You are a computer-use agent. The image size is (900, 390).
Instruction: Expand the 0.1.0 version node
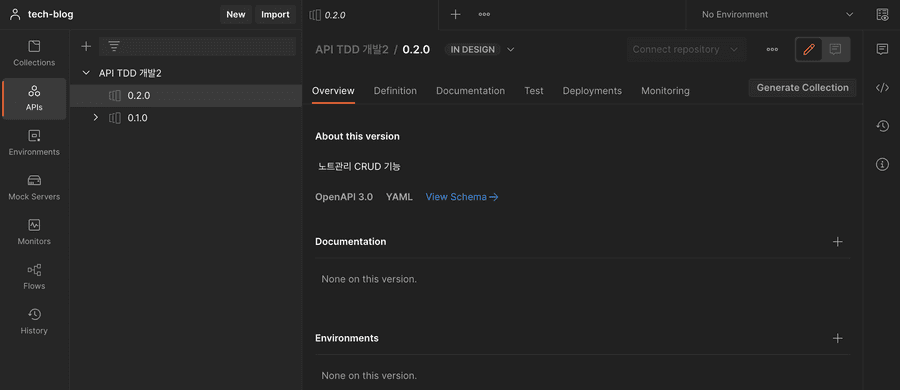tap(96, 118)
